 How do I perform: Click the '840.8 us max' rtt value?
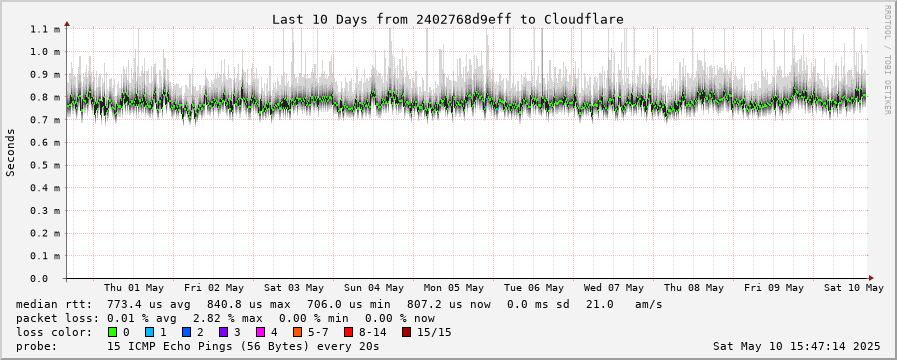coord(249,304)
